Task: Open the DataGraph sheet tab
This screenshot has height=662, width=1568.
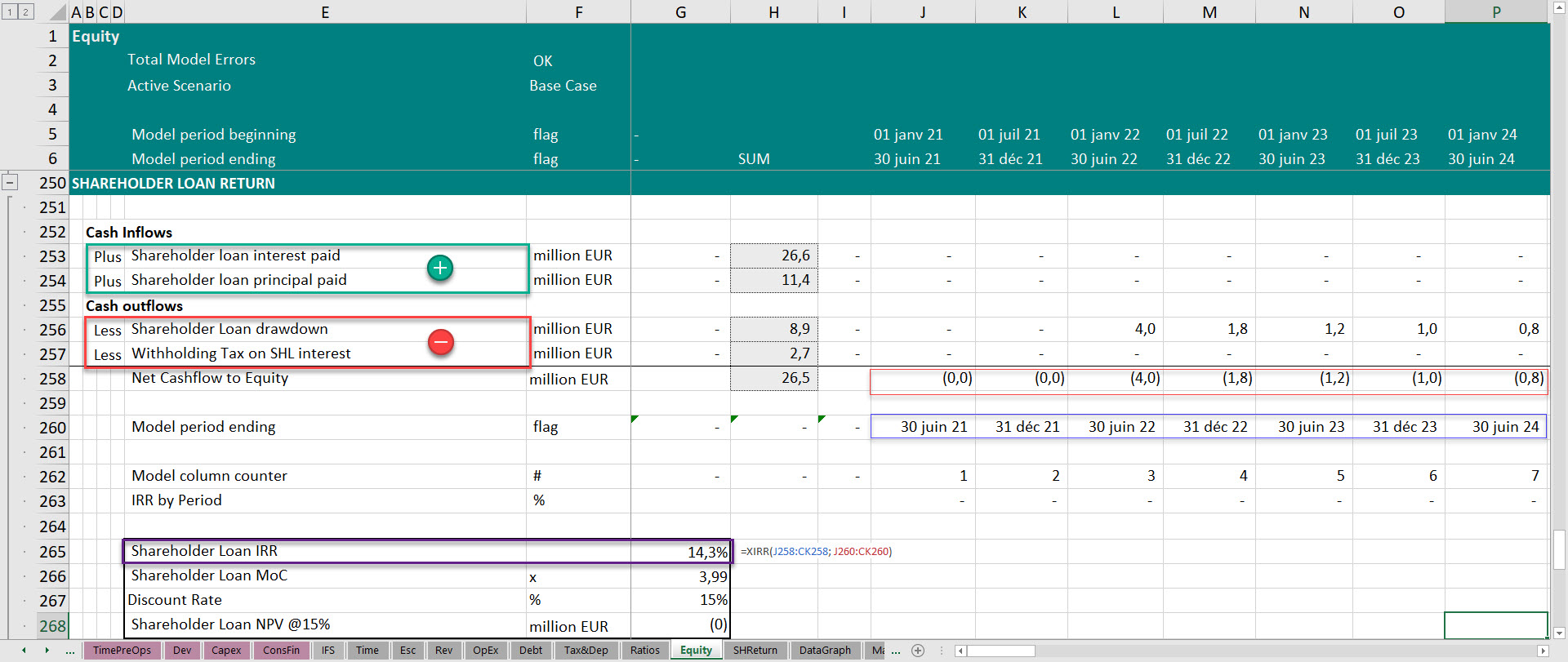Action: pyautogui.click(x=825, y=651)
